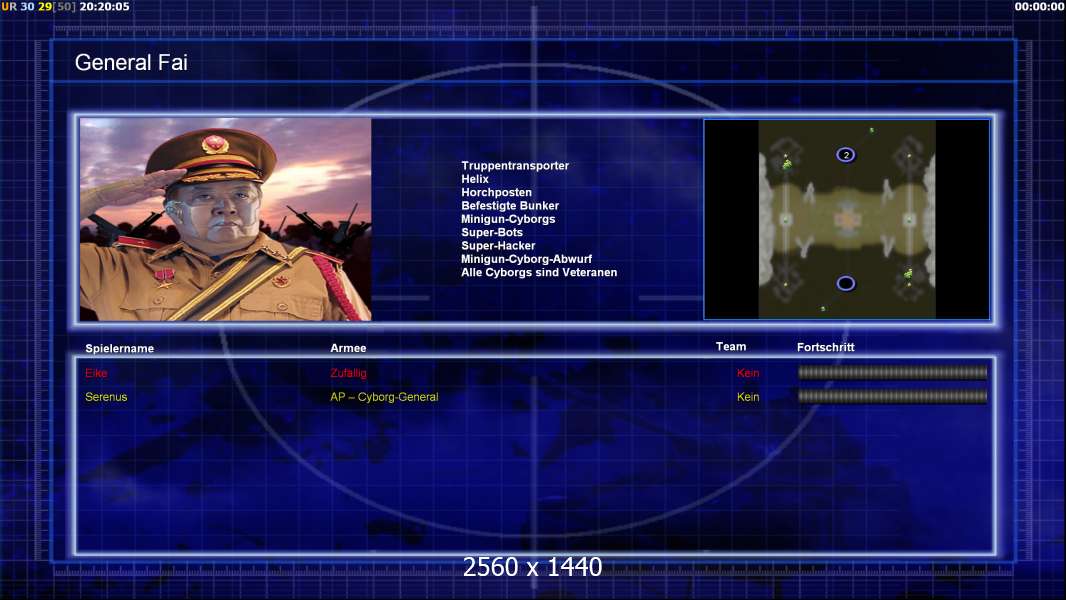This screenshot has width=1066, height=600.
Task: Click the Minigun-Cyborgs entry
Action: pos(508,219)
